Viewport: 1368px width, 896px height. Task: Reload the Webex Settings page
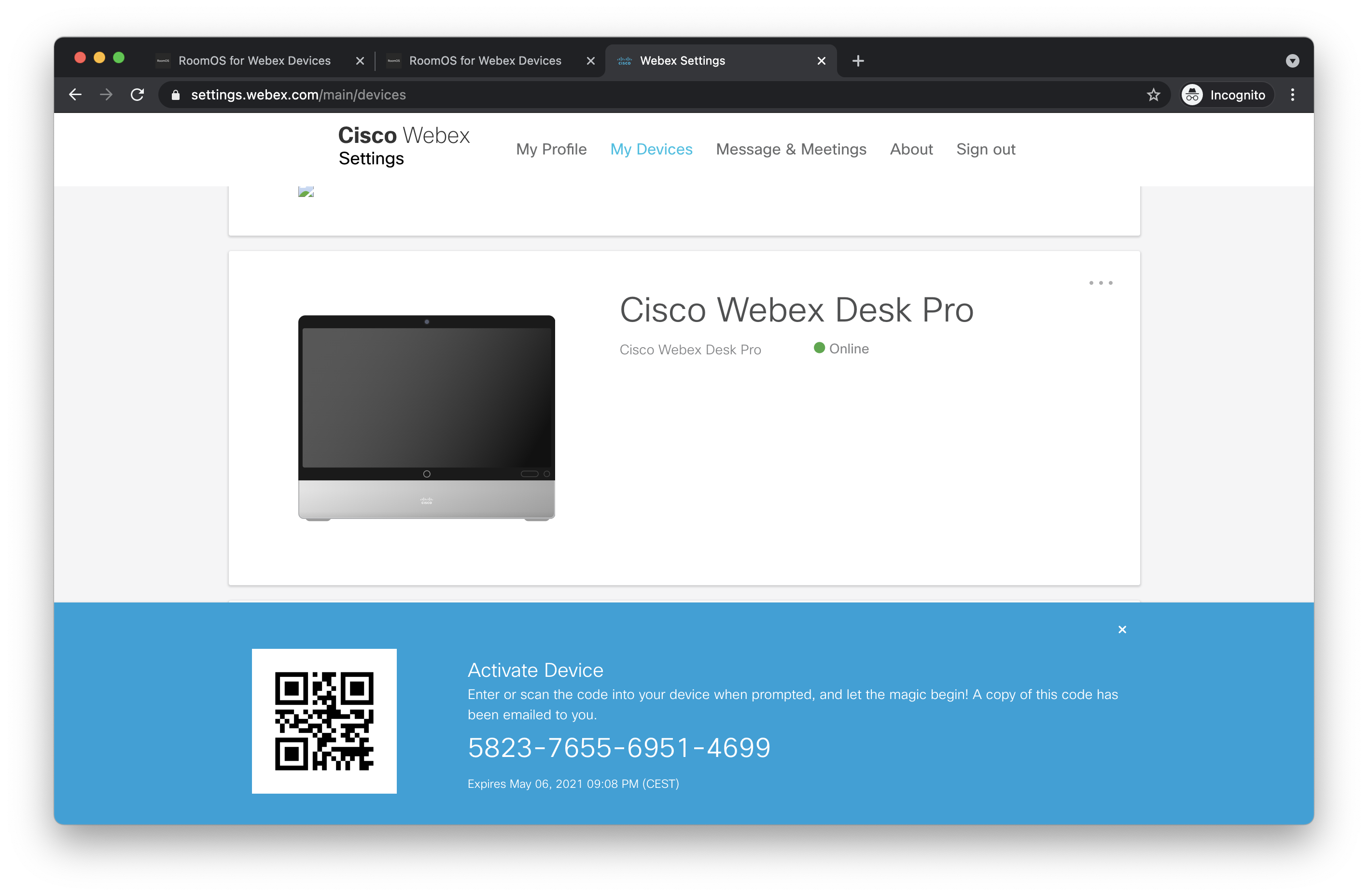[x=137, y=95]
